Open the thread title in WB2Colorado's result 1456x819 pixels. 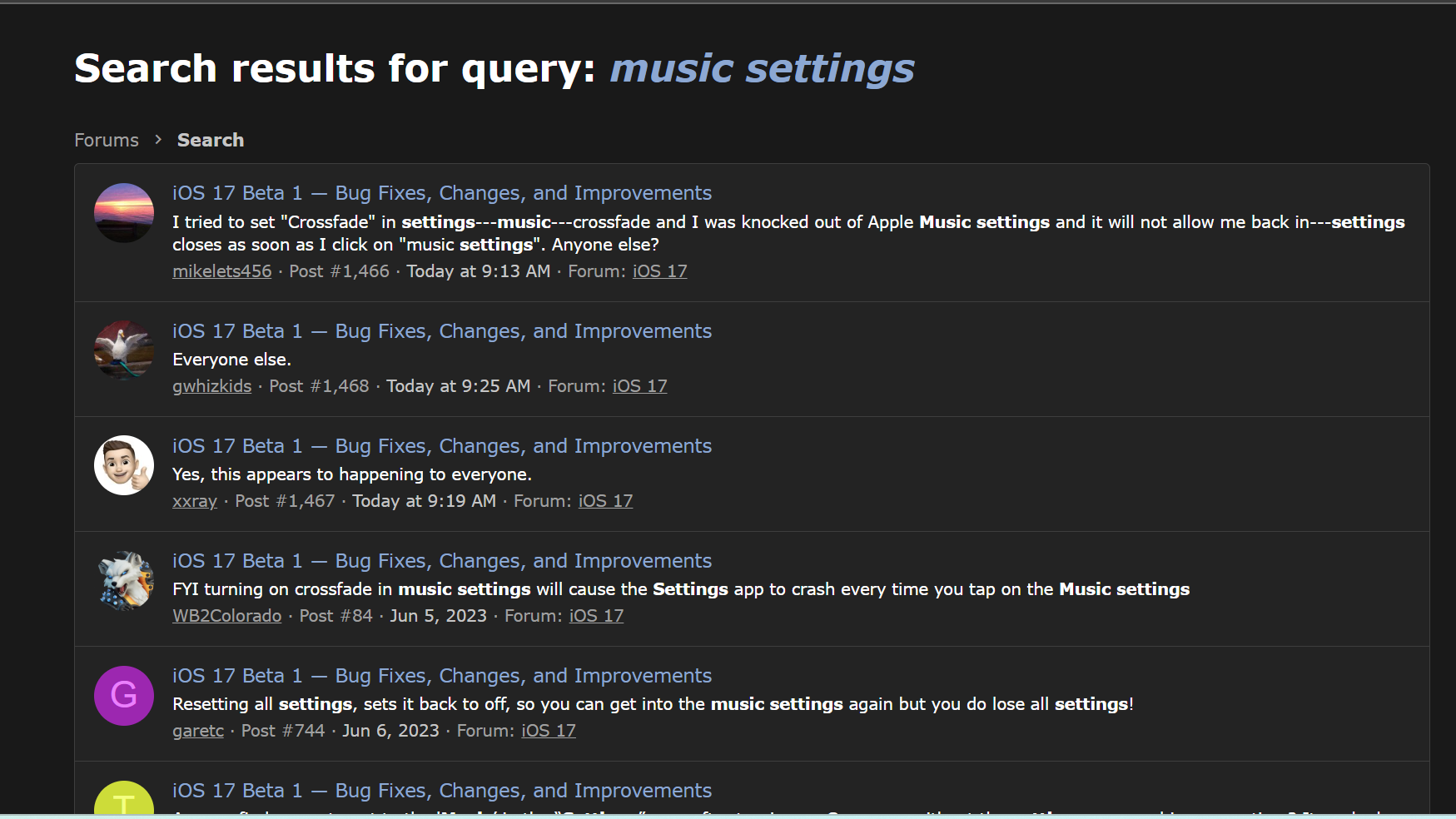click(442, 561)
